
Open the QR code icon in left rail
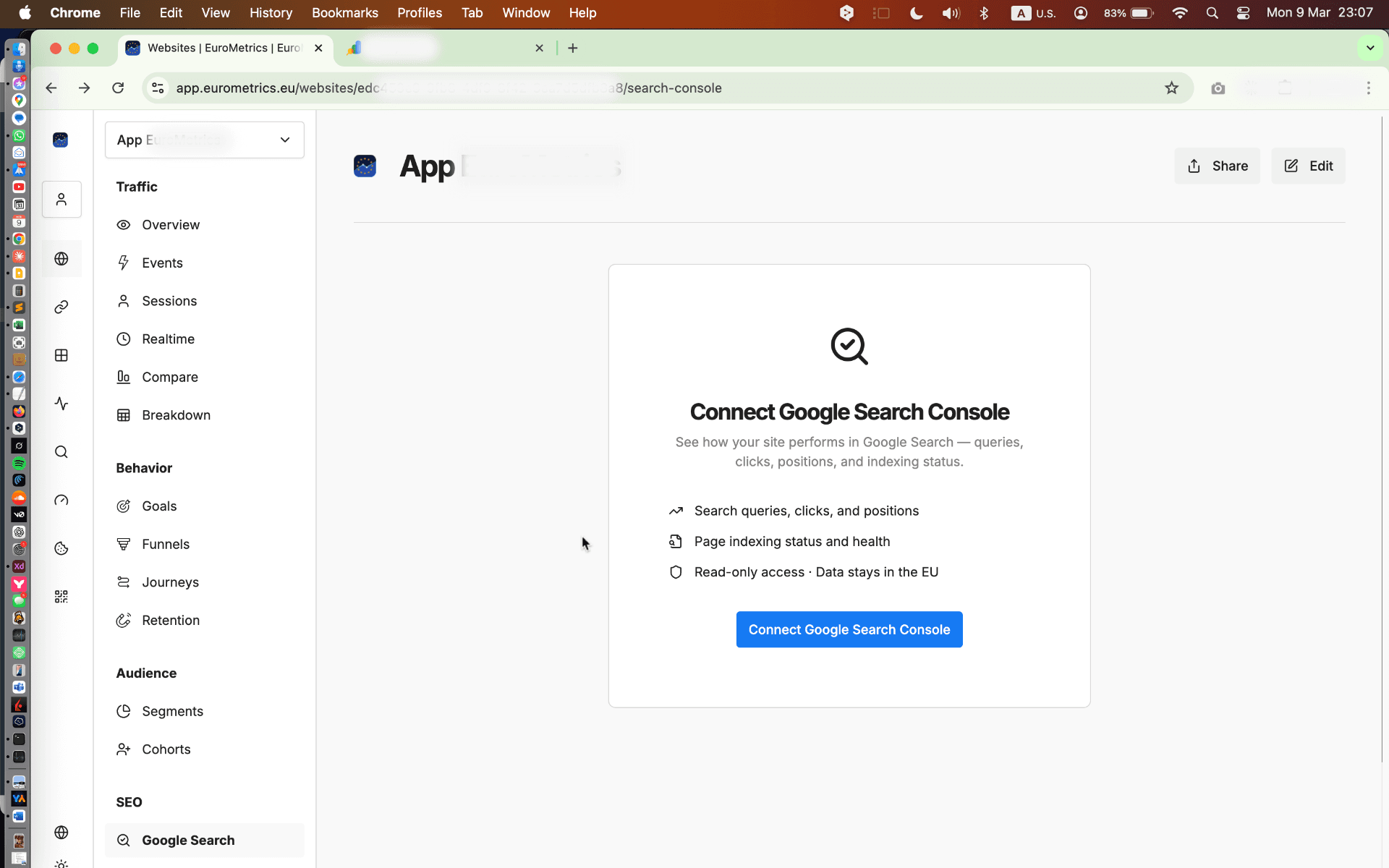tap(61, 597)
